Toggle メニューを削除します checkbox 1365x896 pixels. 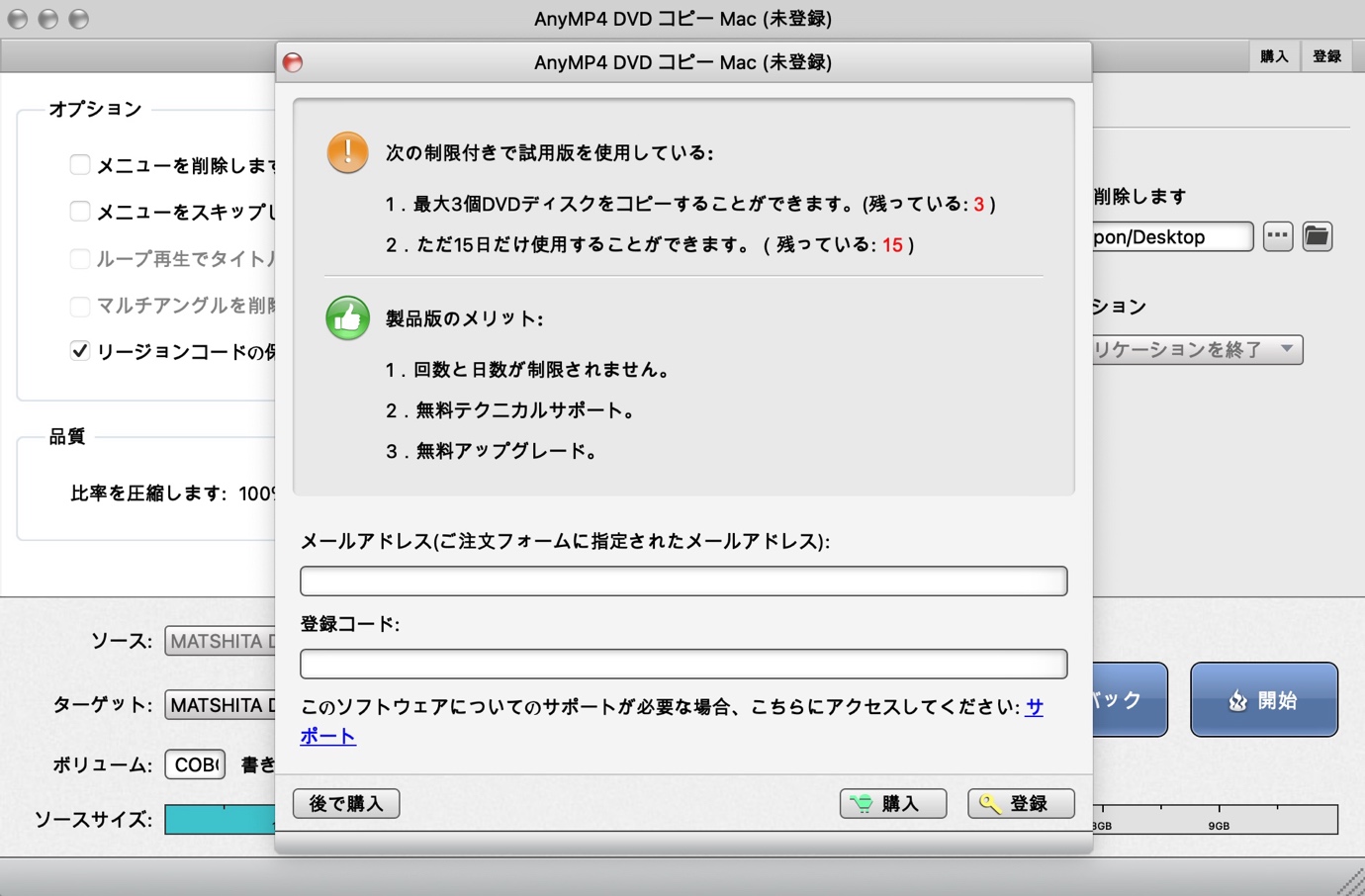click(x=80, y=164)
